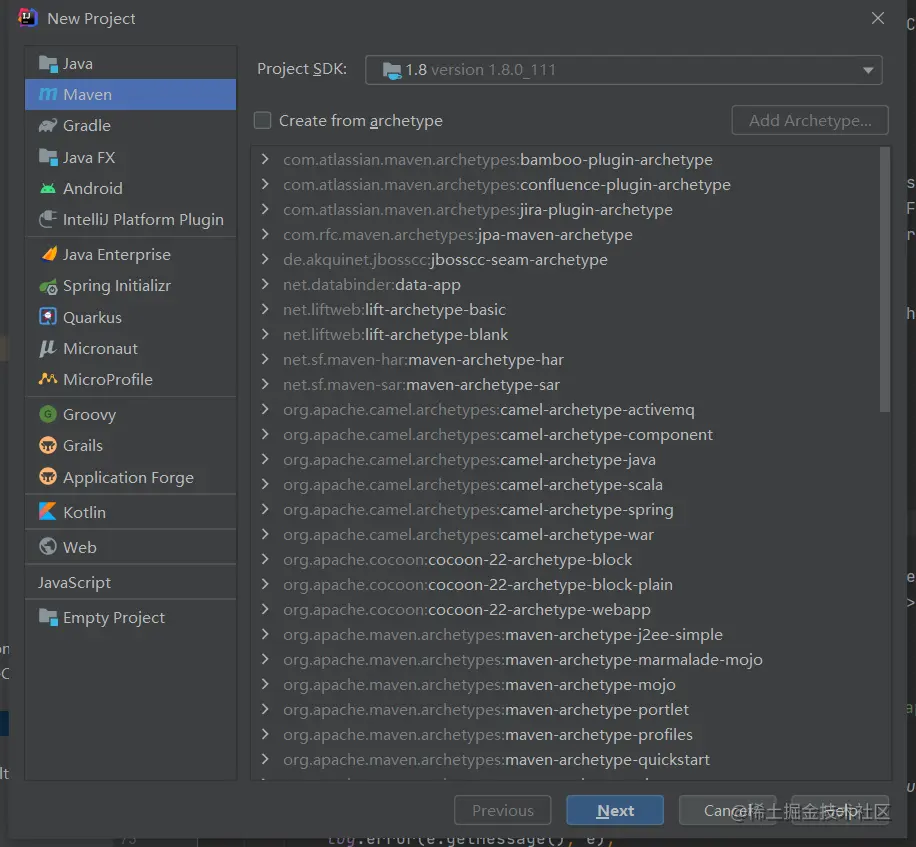Select camel-archetype-java row
916x847 pixels.
(567, 460)
